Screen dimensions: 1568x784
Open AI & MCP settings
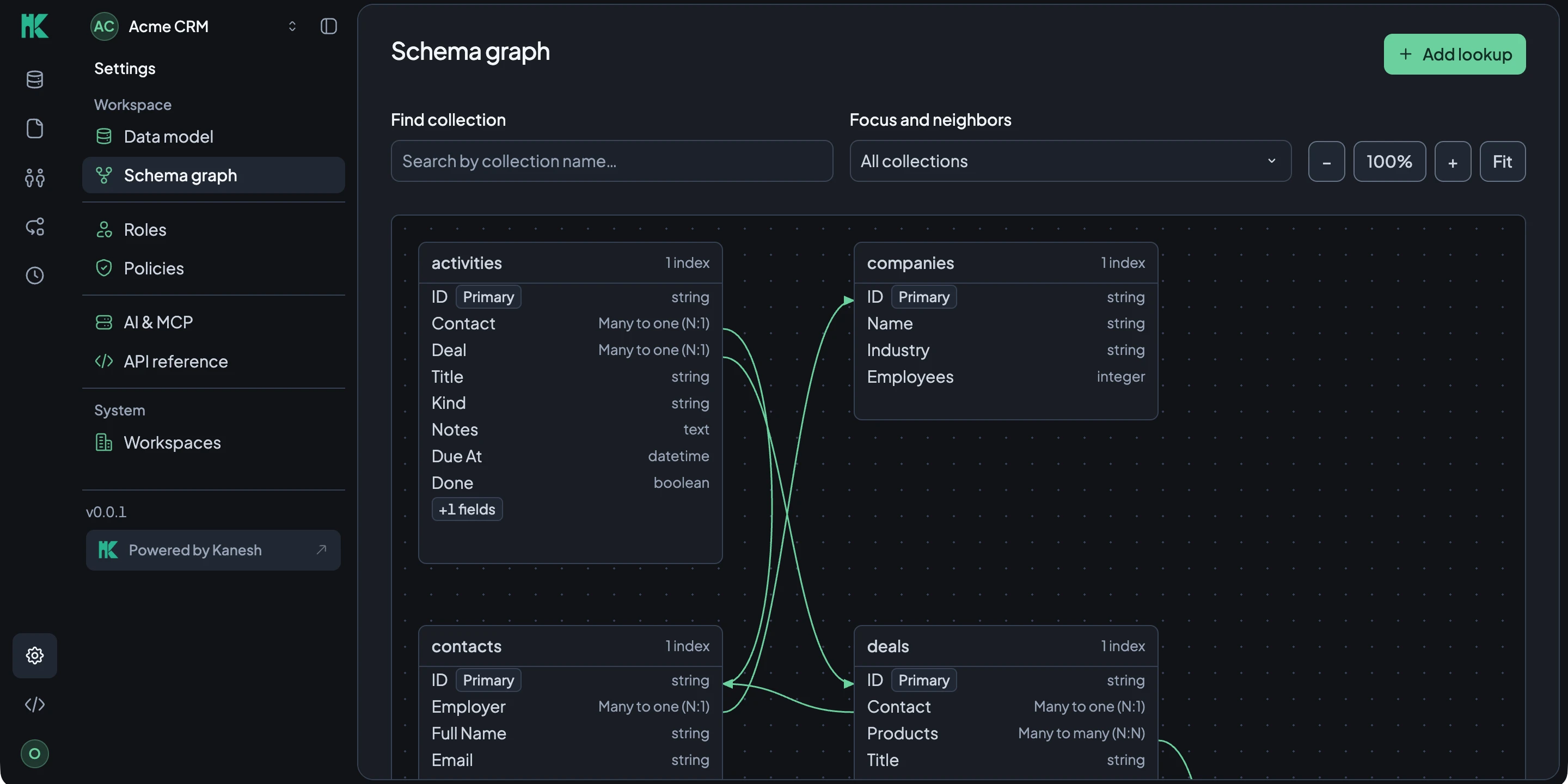tap(213, 322)
